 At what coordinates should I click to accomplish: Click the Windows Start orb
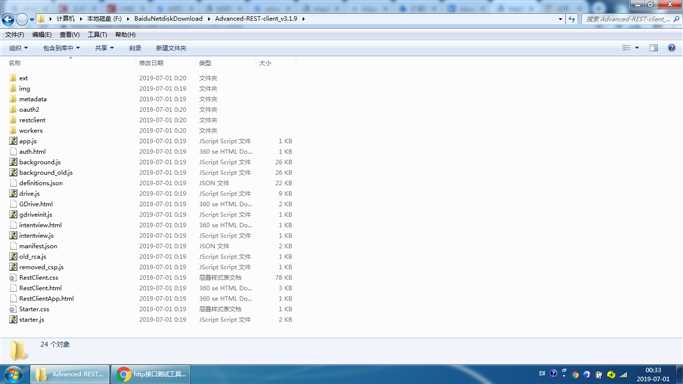coord(13,374)
